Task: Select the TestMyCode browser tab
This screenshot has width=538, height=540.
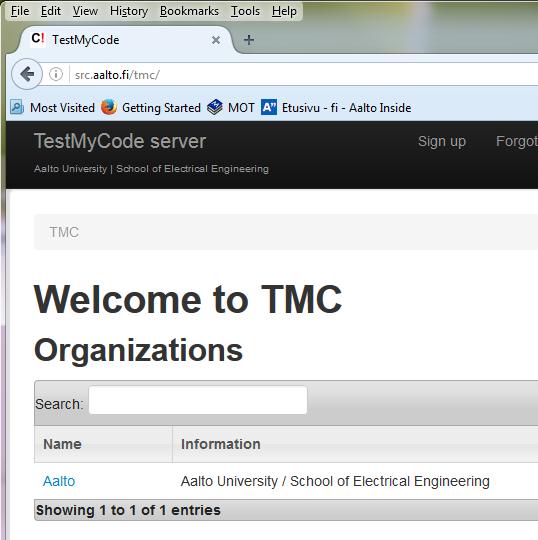Action: [126, 40]
